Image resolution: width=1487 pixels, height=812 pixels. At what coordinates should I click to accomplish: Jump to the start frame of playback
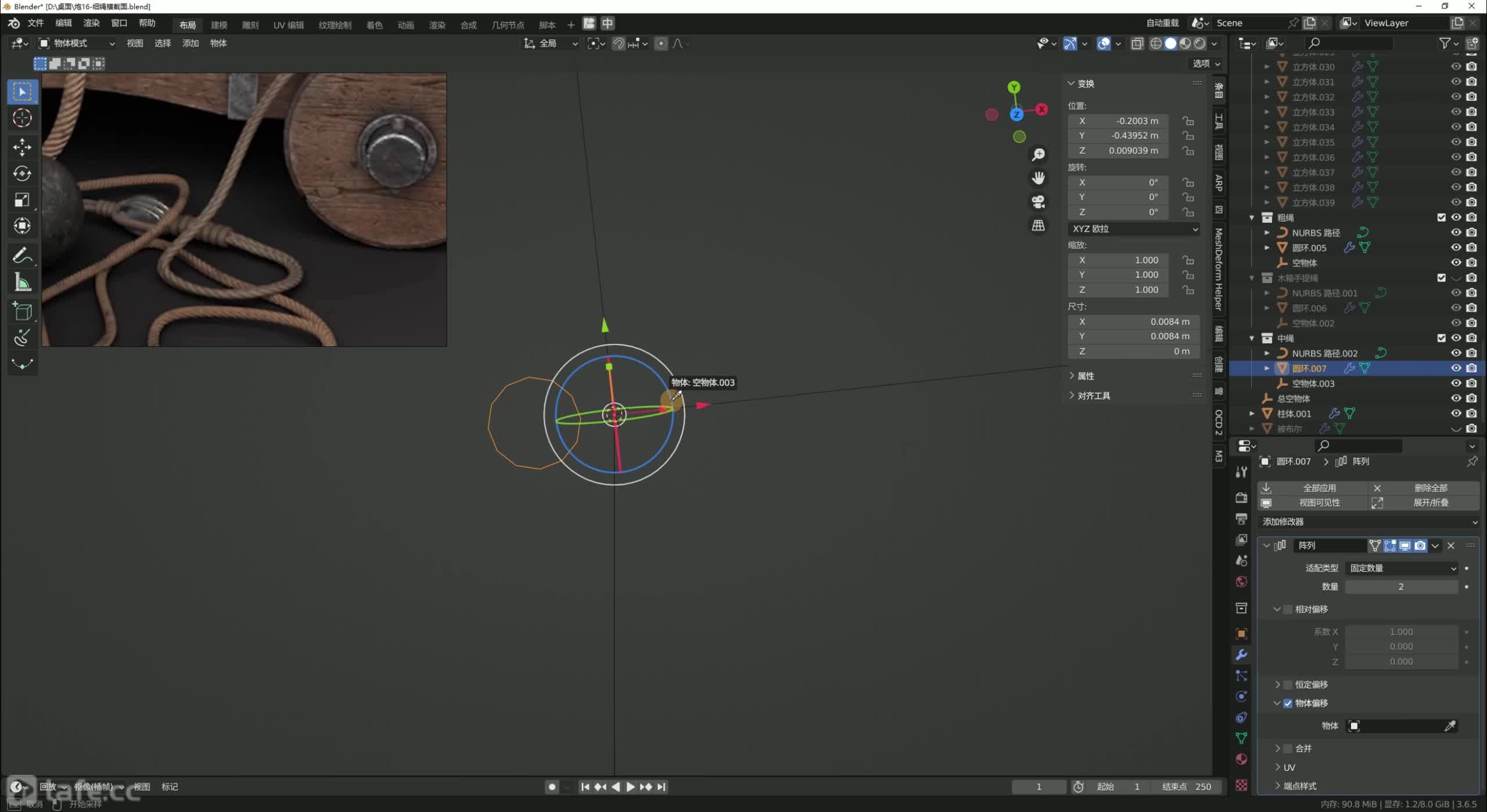585,787
